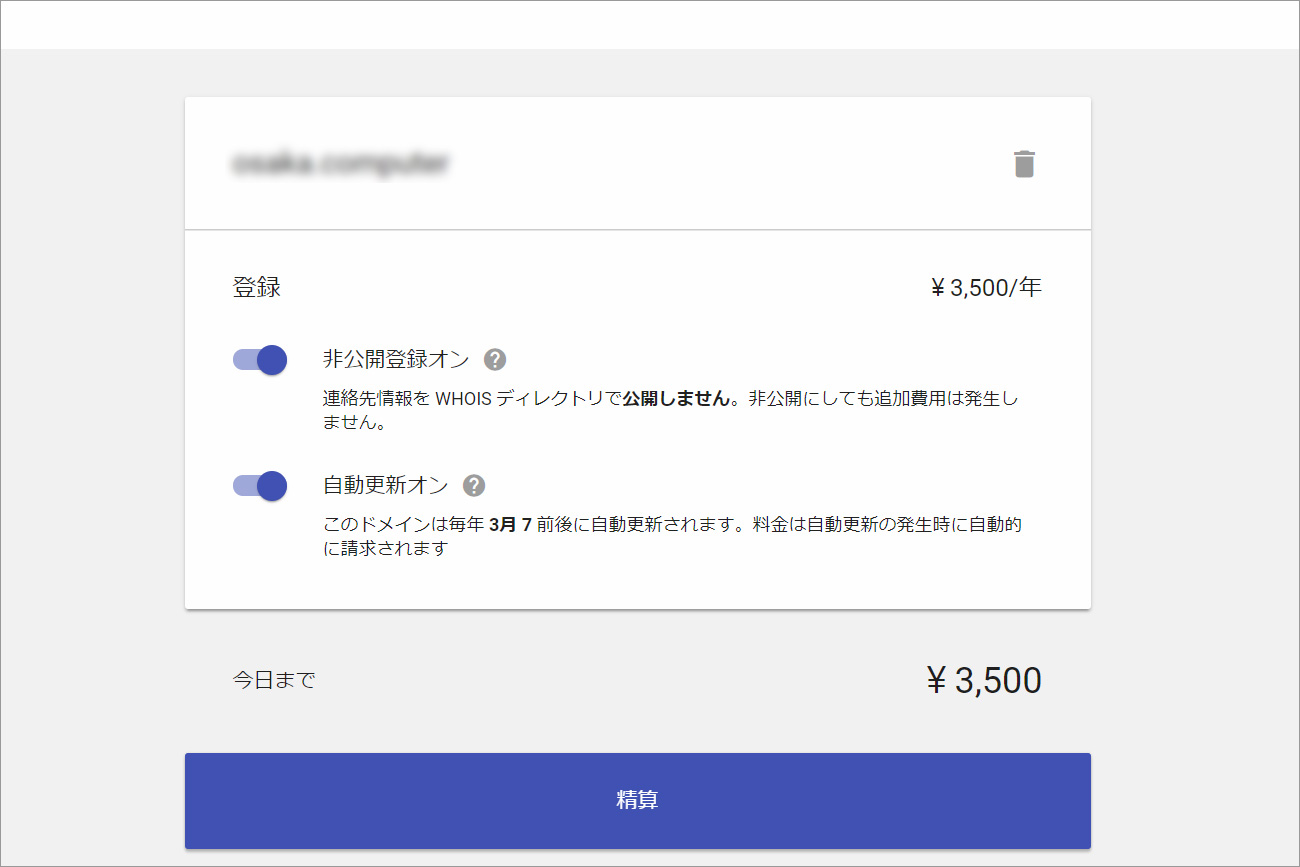
Task: Click the 精算 checkout button
Action: [637, 800]
